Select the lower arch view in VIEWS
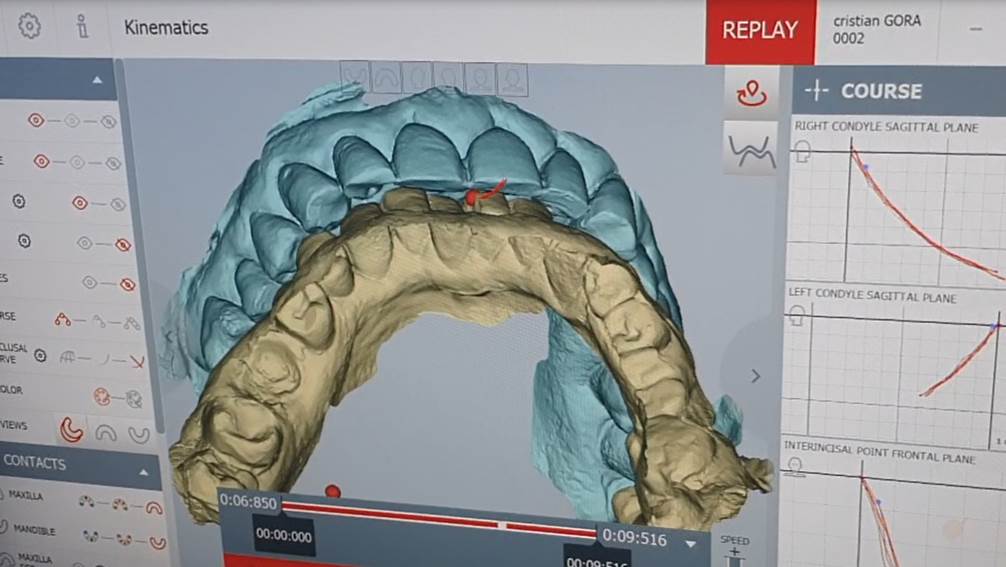Screen dimensions: 1006x567 (x=139, y=435)
